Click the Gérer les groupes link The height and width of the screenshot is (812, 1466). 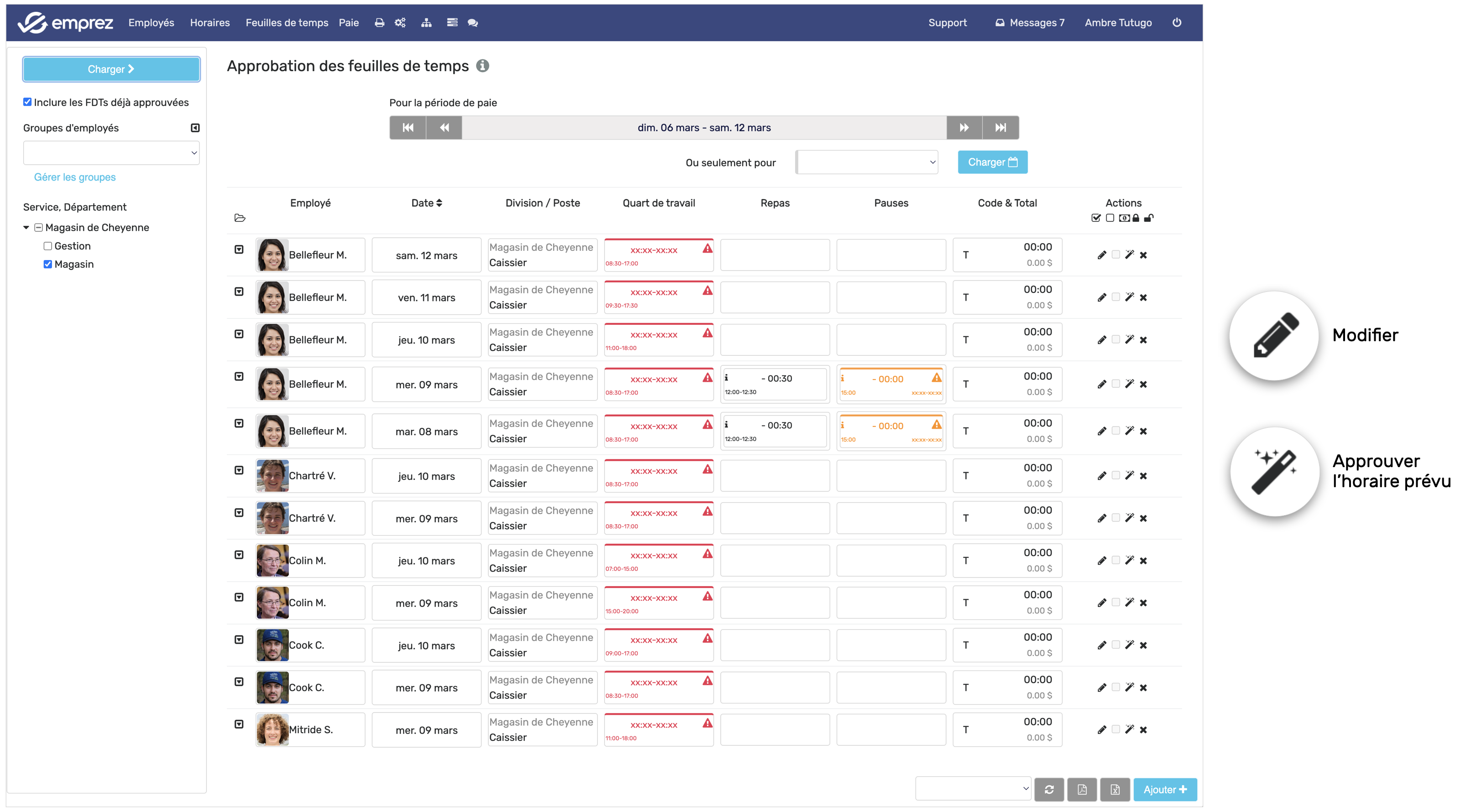click(74, 177)
